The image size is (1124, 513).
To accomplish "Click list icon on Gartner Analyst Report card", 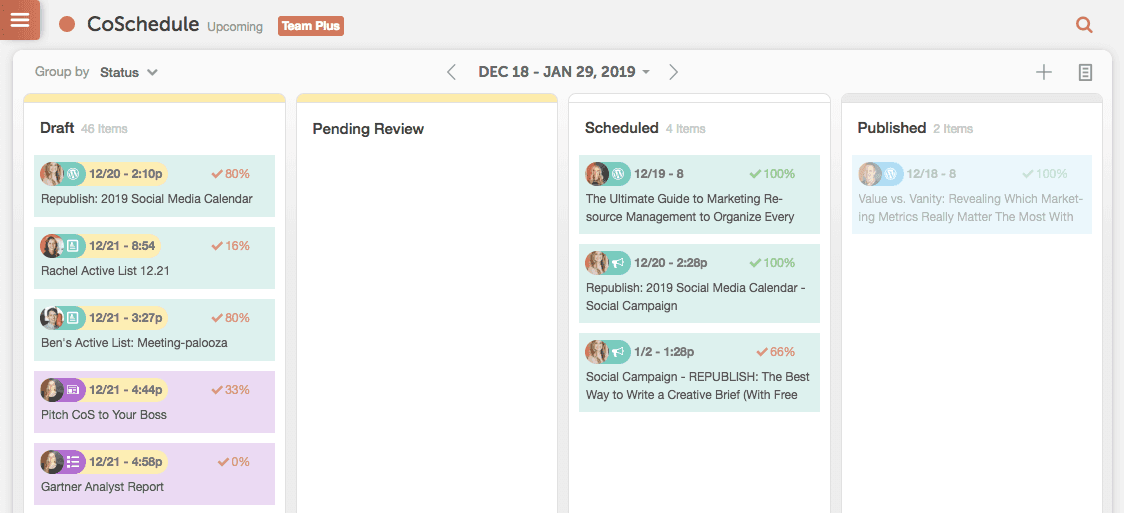I will [73, 461].
